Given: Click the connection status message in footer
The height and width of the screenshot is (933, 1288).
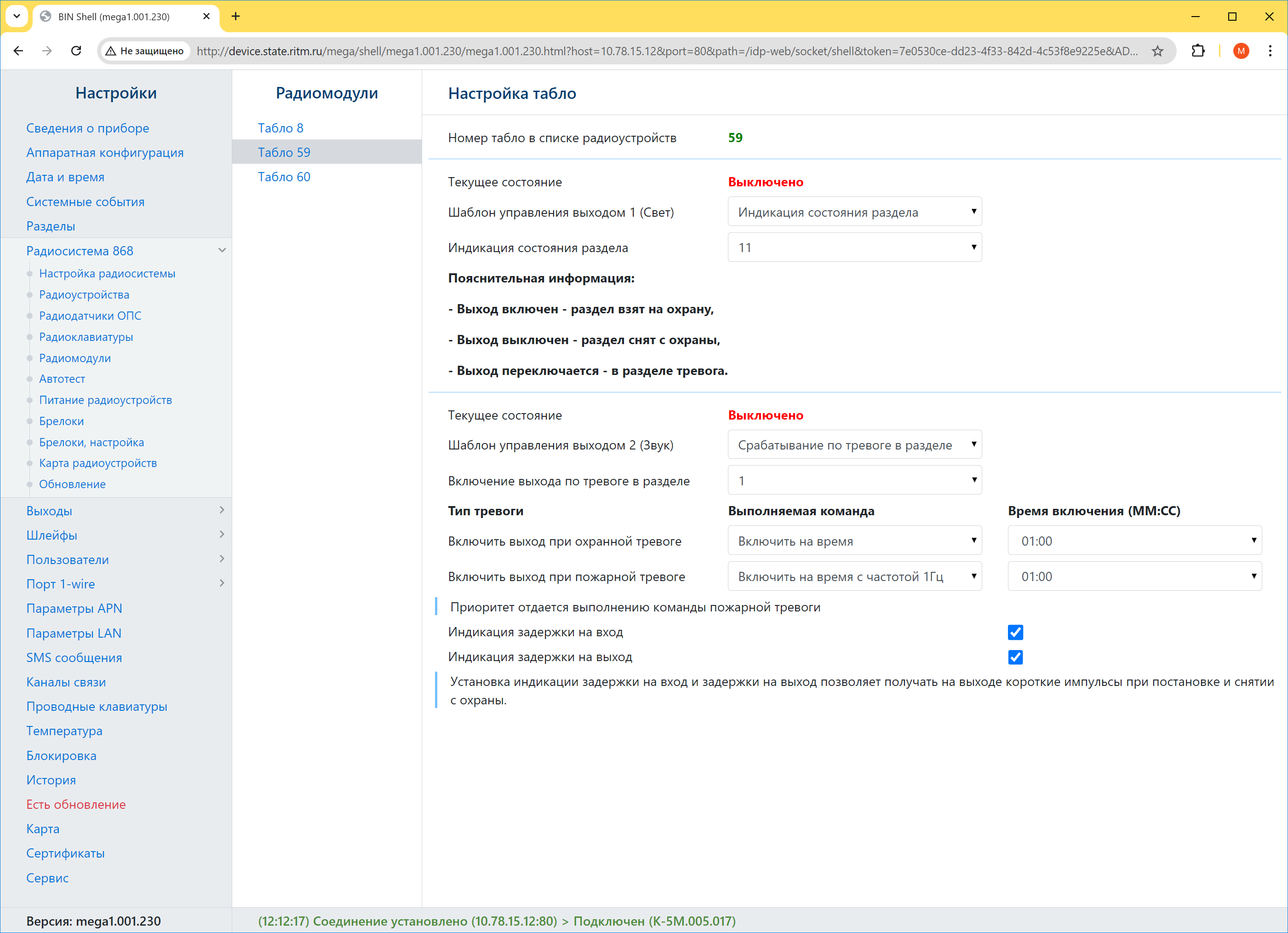Looking at the screenshot, I should click(496, 921).
